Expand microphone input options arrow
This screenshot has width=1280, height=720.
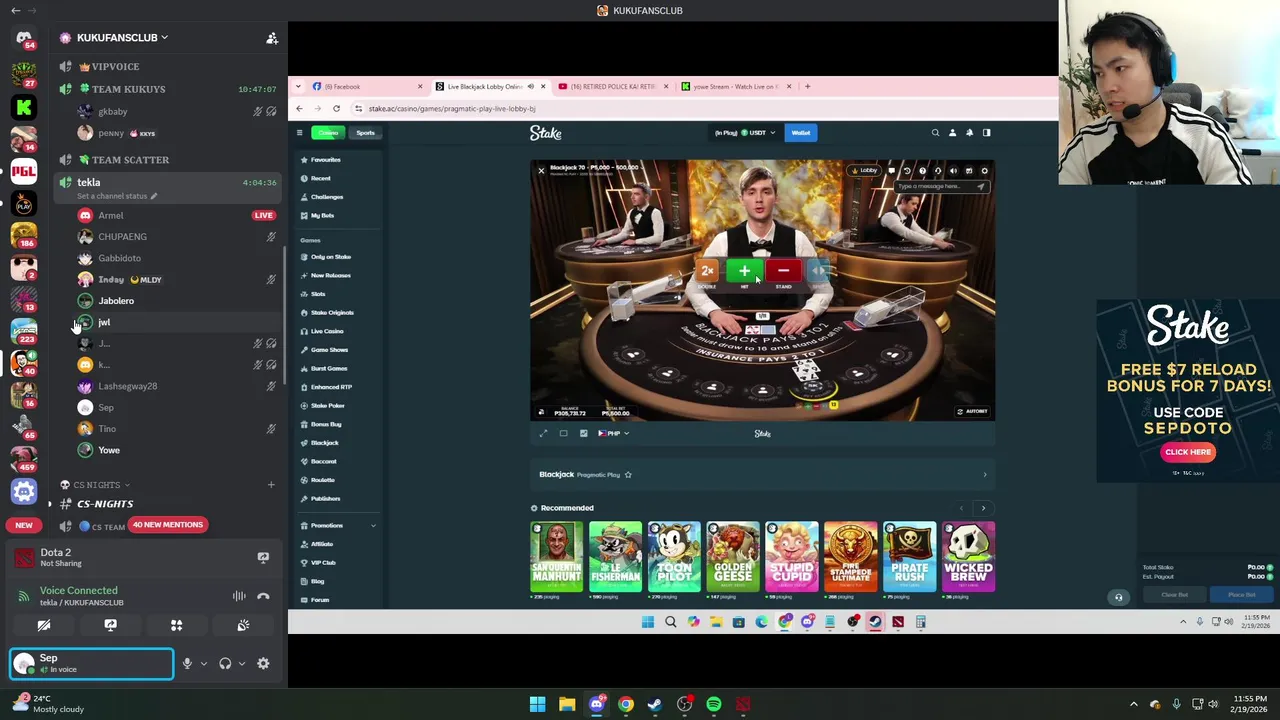click(x=203, y=663)
